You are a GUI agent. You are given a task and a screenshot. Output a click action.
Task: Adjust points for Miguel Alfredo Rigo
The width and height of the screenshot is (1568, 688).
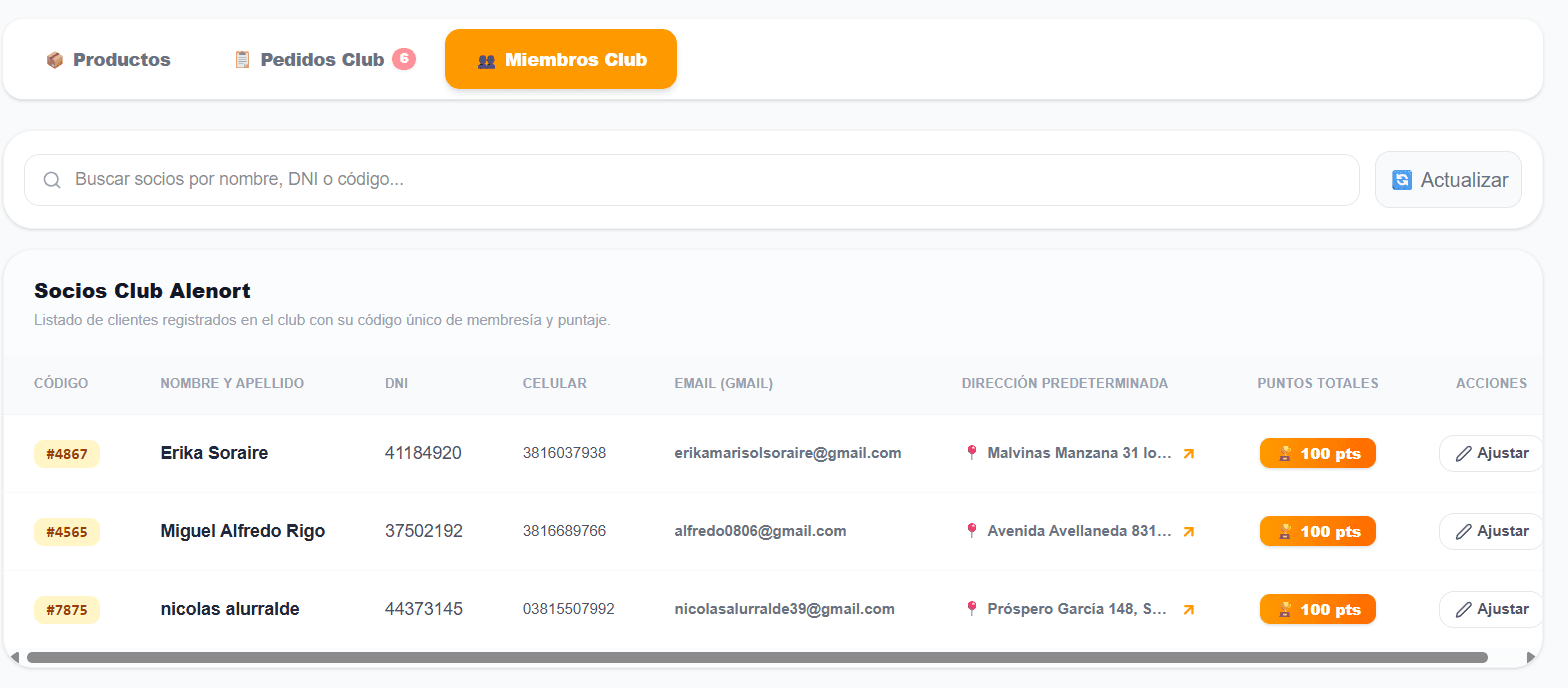(1491, 531)
